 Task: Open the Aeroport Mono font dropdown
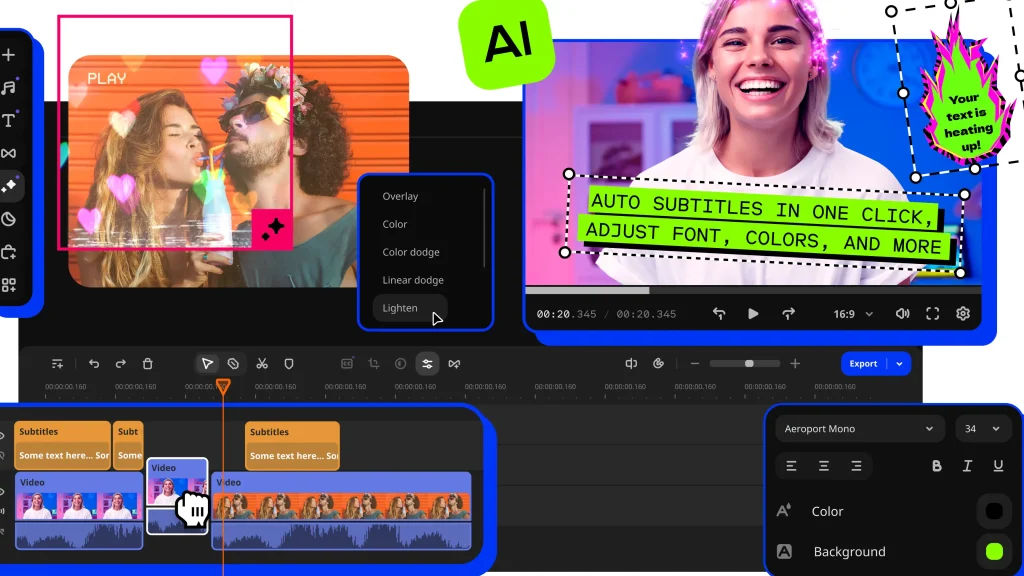859,429
